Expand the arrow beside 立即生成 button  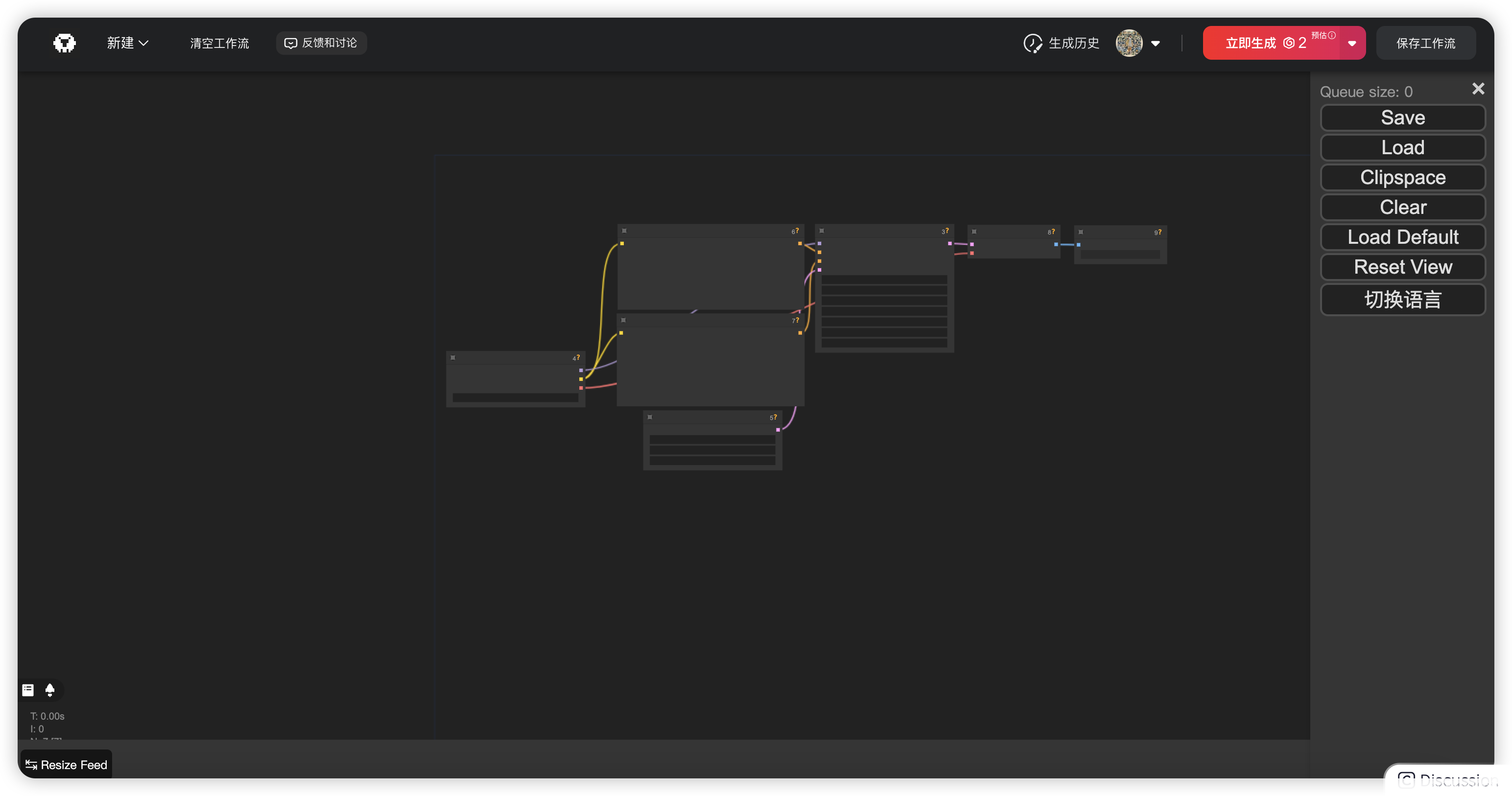point(1352,44)
